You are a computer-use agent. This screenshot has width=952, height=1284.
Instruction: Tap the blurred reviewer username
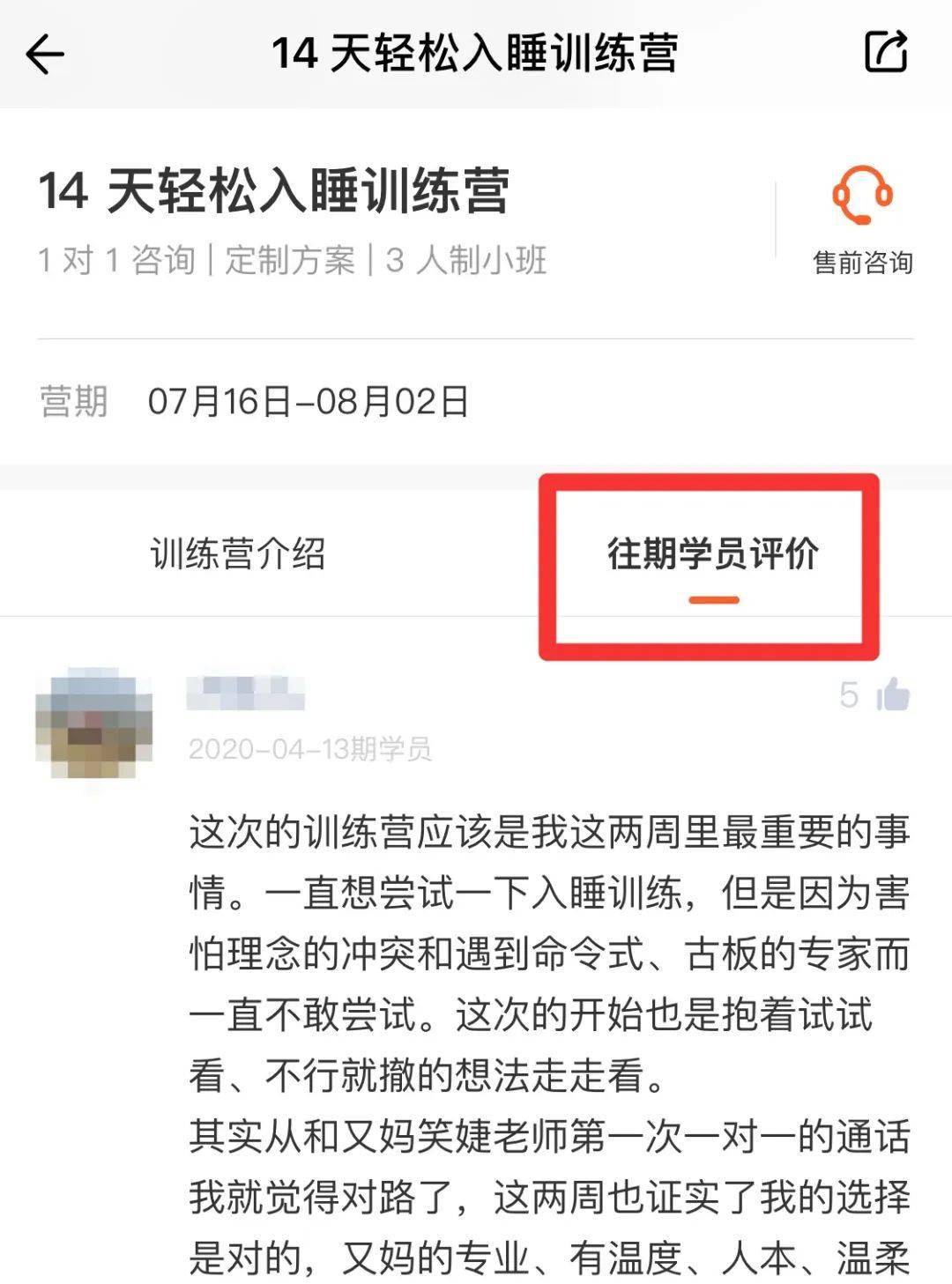click(x=246, y=694)
